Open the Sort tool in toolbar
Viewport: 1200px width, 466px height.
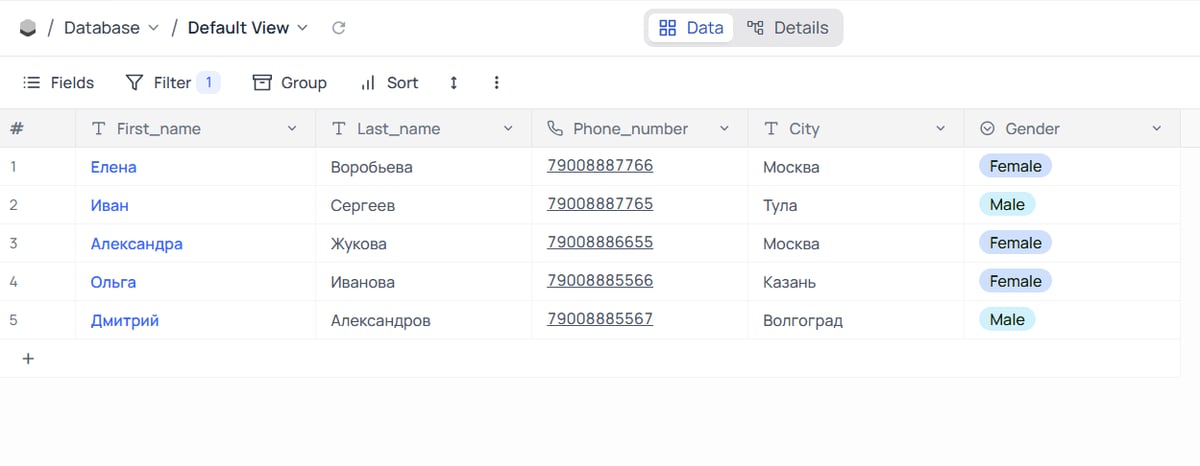click(389, 83)
